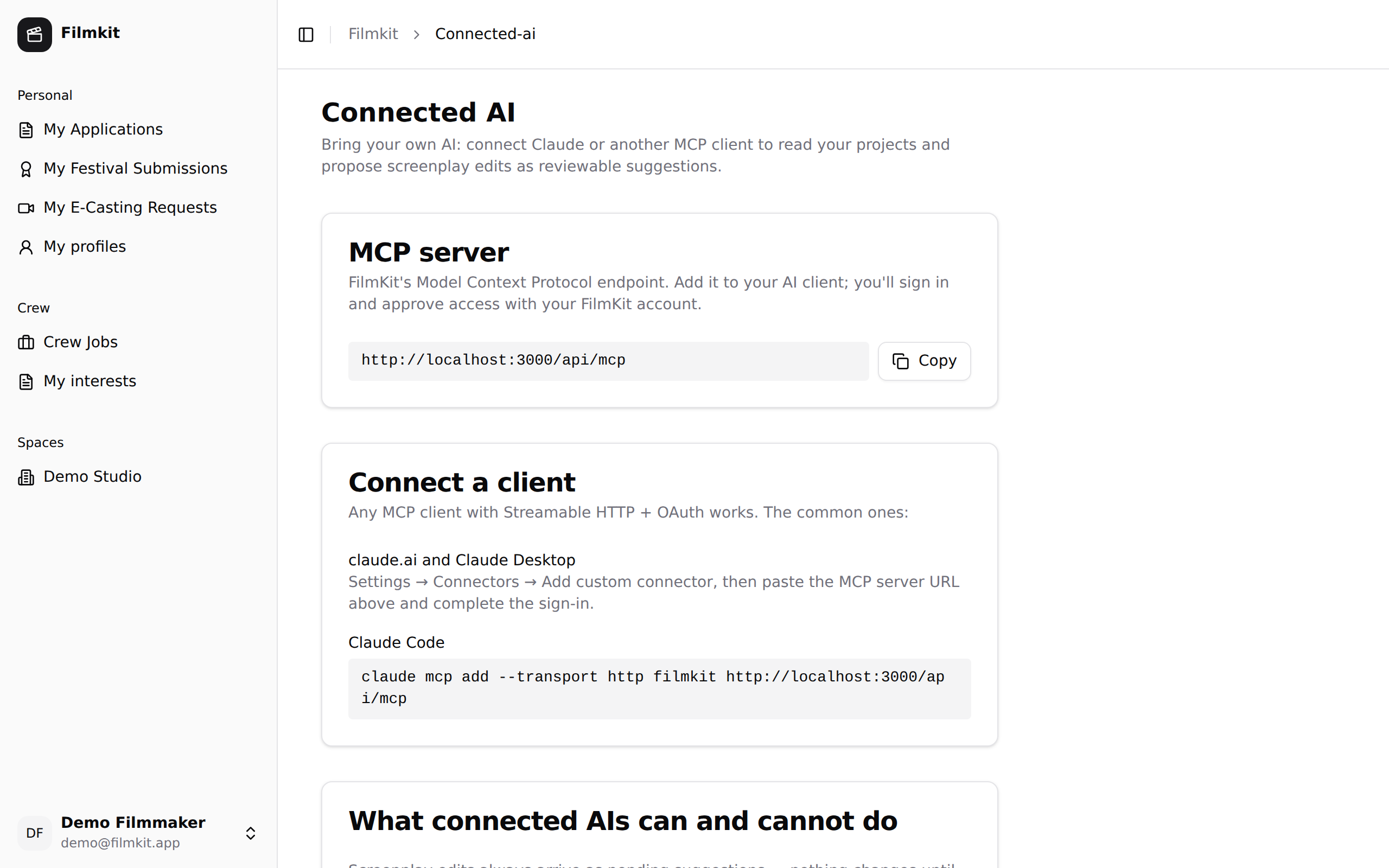Click the claude mcp add command block

(659, 688)
